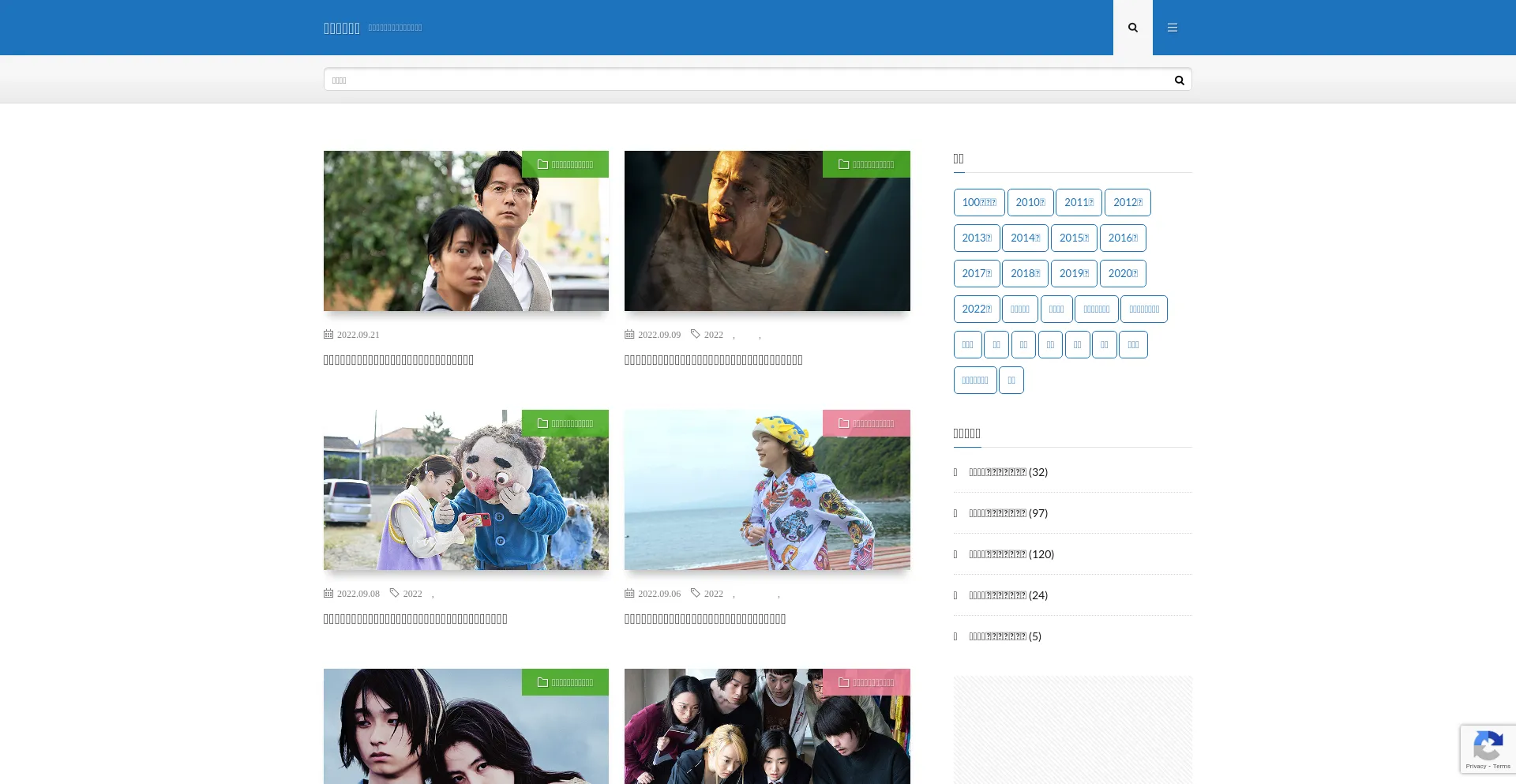Click the tag icon after the 2022.09.08 date

(395, 594)
